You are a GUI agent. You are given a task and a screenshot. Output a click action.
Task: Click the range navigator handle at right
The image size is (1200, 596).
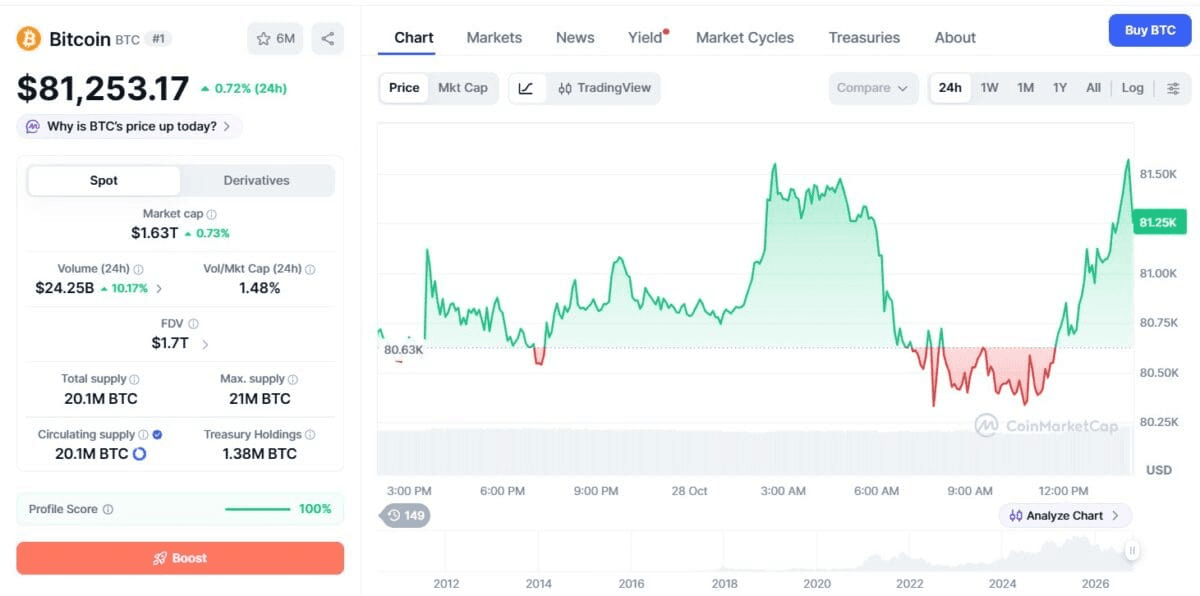(1132, 550)
